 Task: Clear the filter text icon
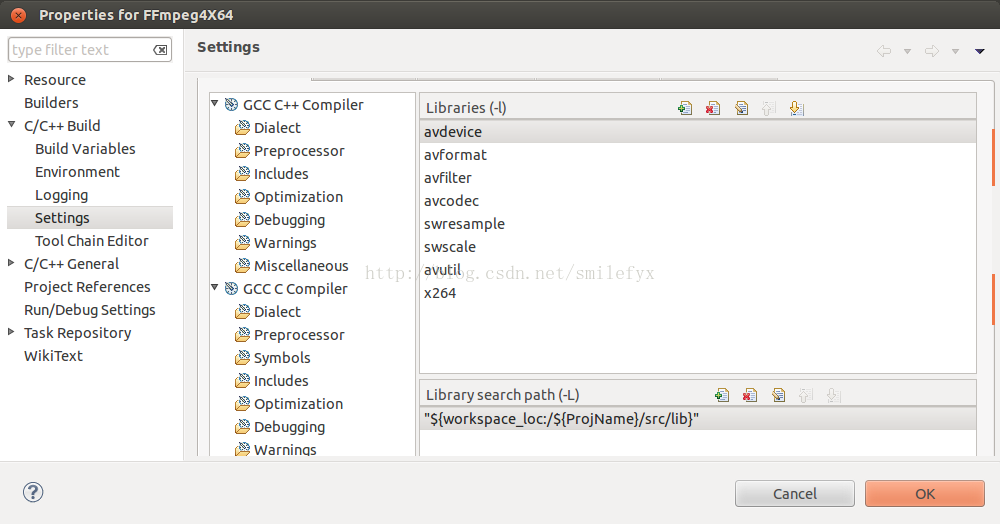coord(161,50)
